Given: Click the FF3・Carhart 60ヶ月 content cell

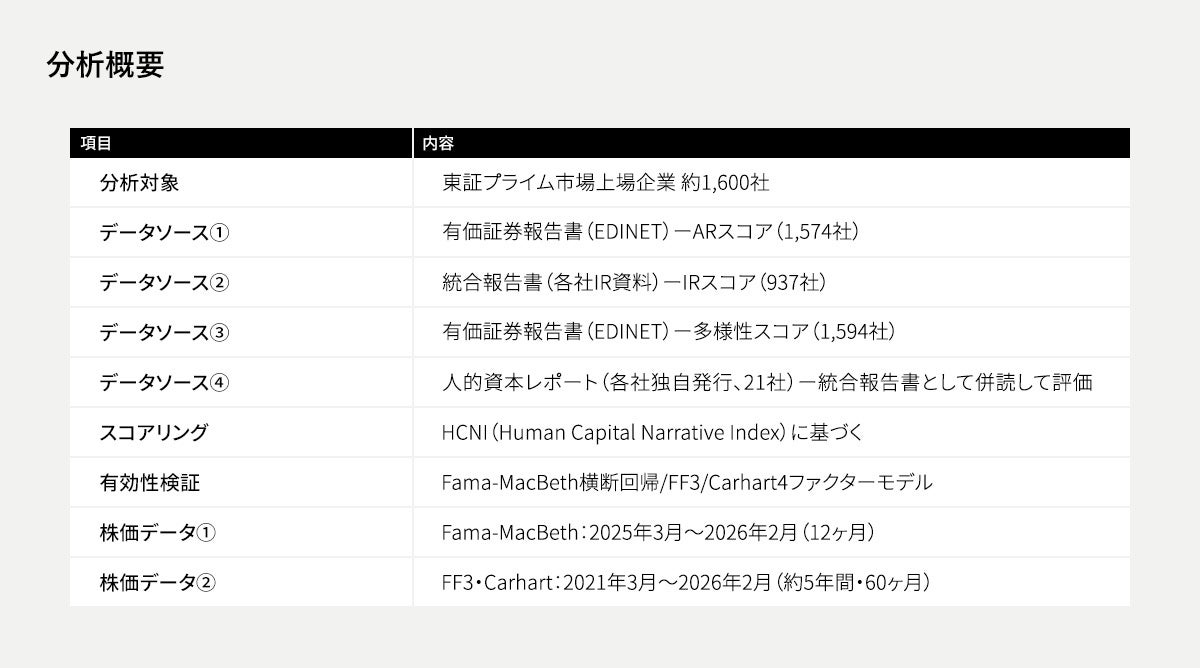Looking at the screenshot, I should (685, 583).
